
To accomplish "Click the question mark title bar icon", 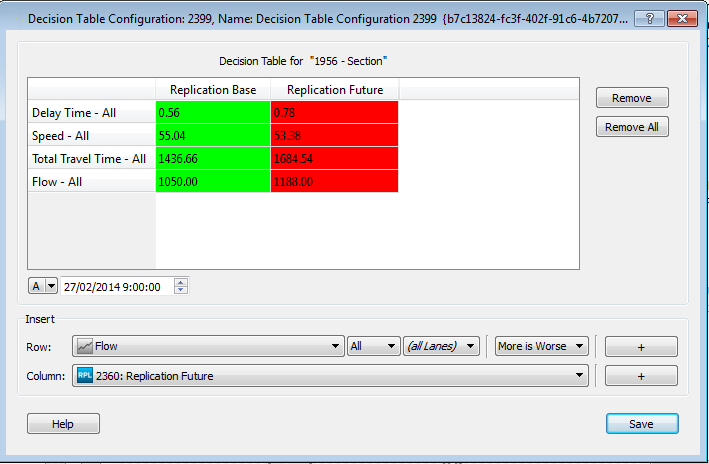I will pyautogui.click(x=649, y=19).
